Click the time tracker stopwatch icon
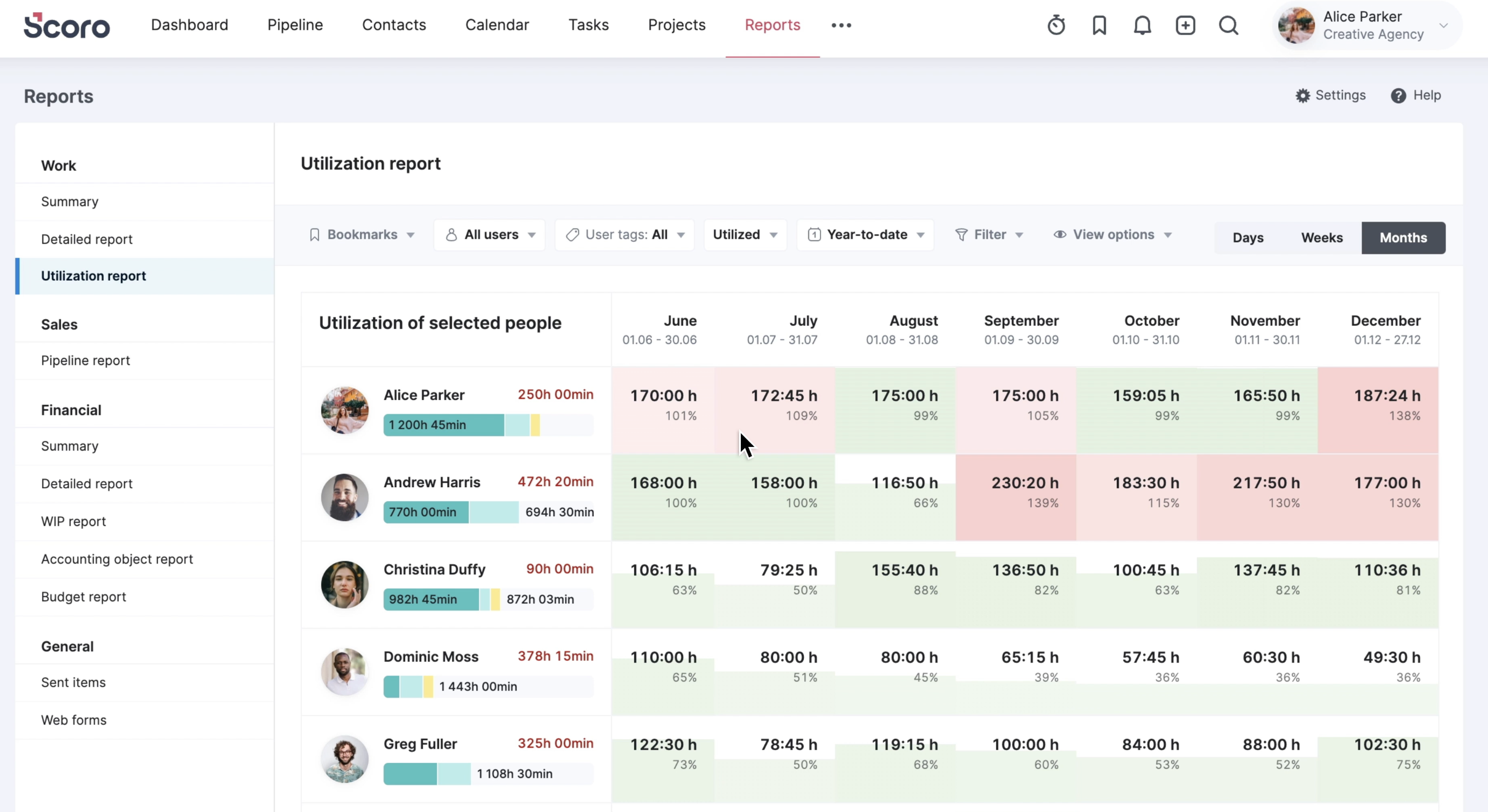The height and width of the screenshot is (812, 1488). (1056, 25)
